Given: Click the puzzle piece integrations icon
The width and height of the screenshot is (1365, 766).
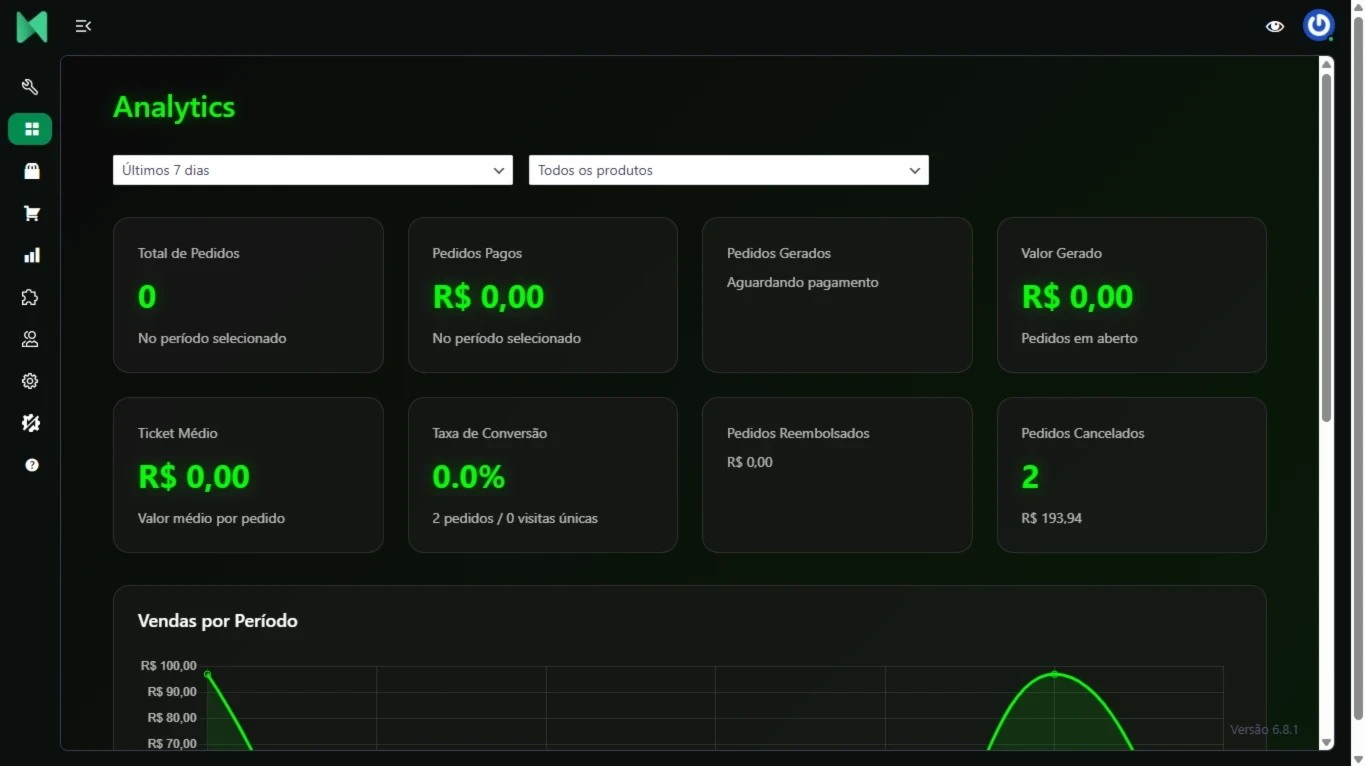Looking at the screenshot, I should [x=30, y=297].
